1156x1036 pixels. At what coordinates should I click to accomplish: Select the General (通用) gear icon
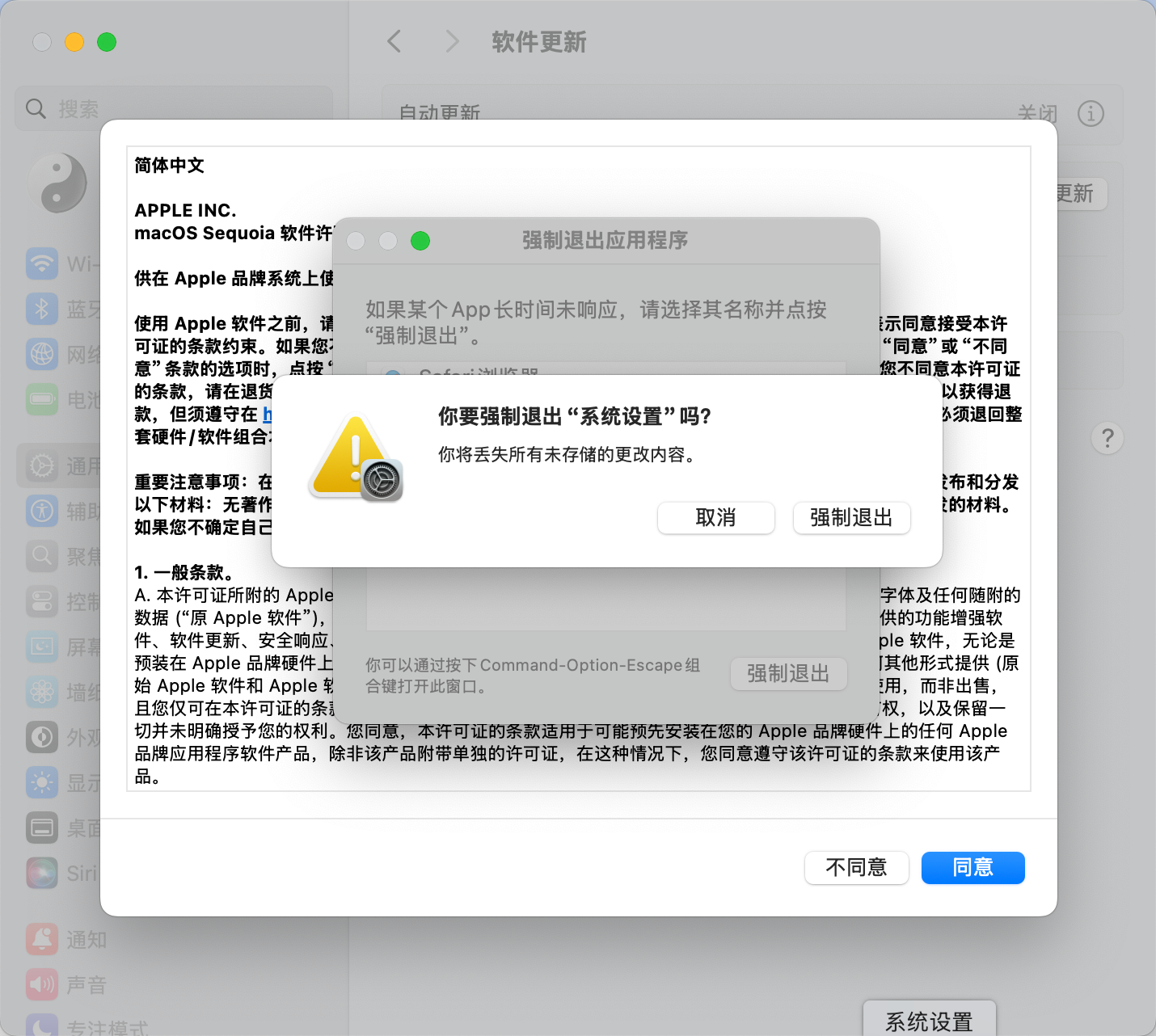click(x=42, y=465)
